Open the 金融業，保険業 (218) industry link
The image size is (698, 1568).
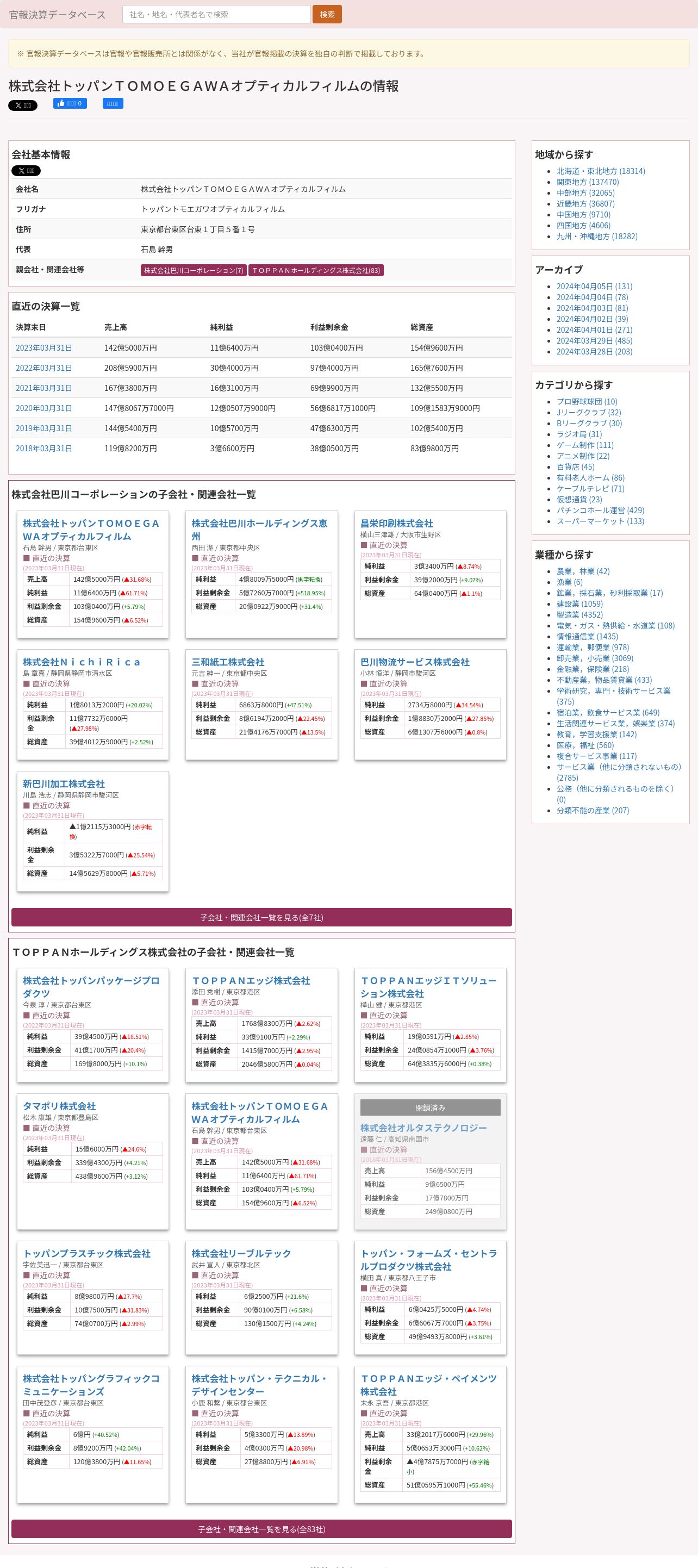(x=593, y=669)
